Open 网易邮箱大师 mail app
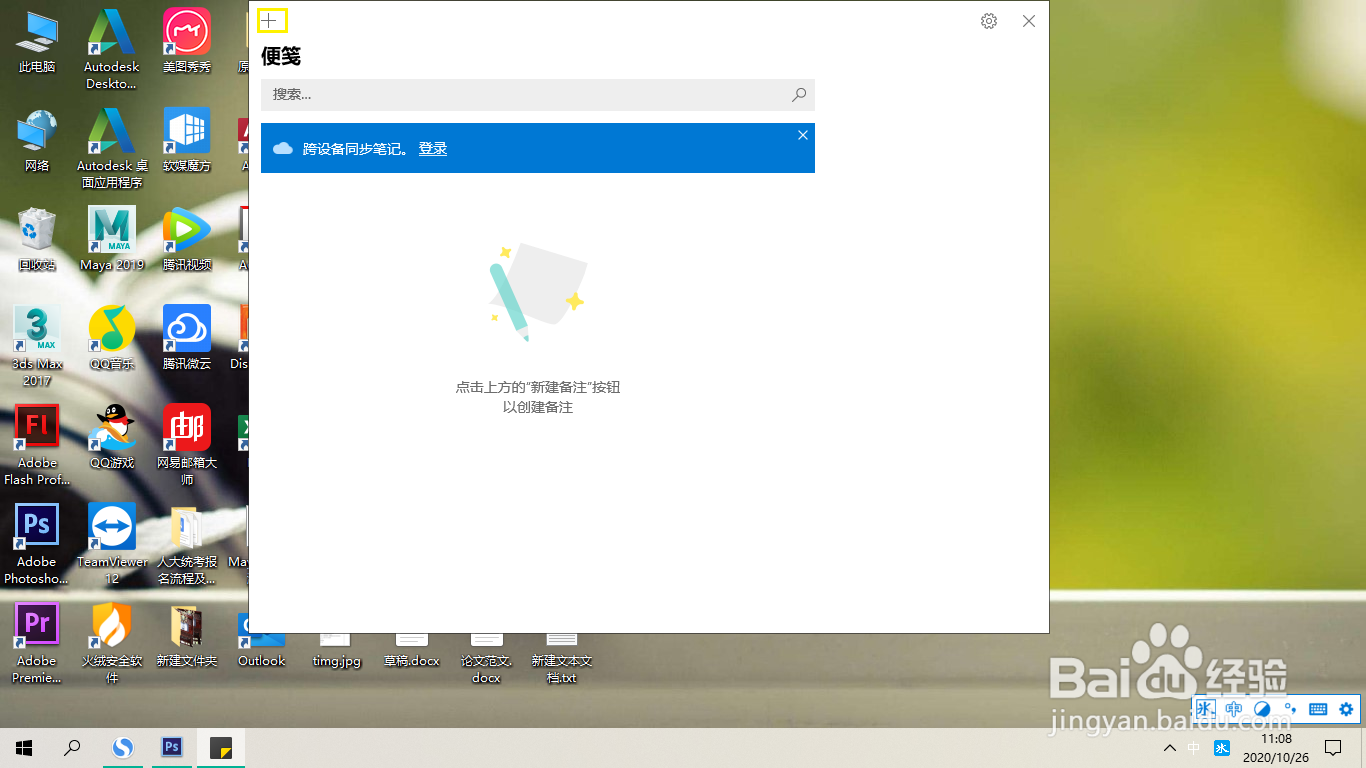 [x=186, y=427]
